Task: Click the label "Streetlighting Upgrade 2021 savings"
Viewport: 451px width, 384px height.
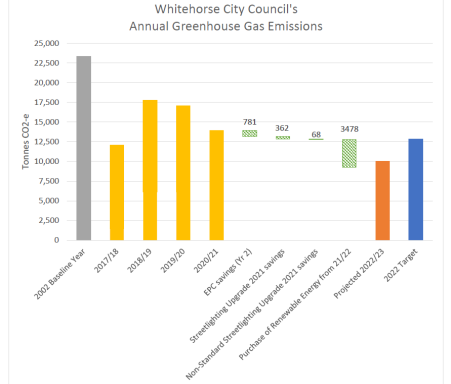Action: [x=237, y=296]
